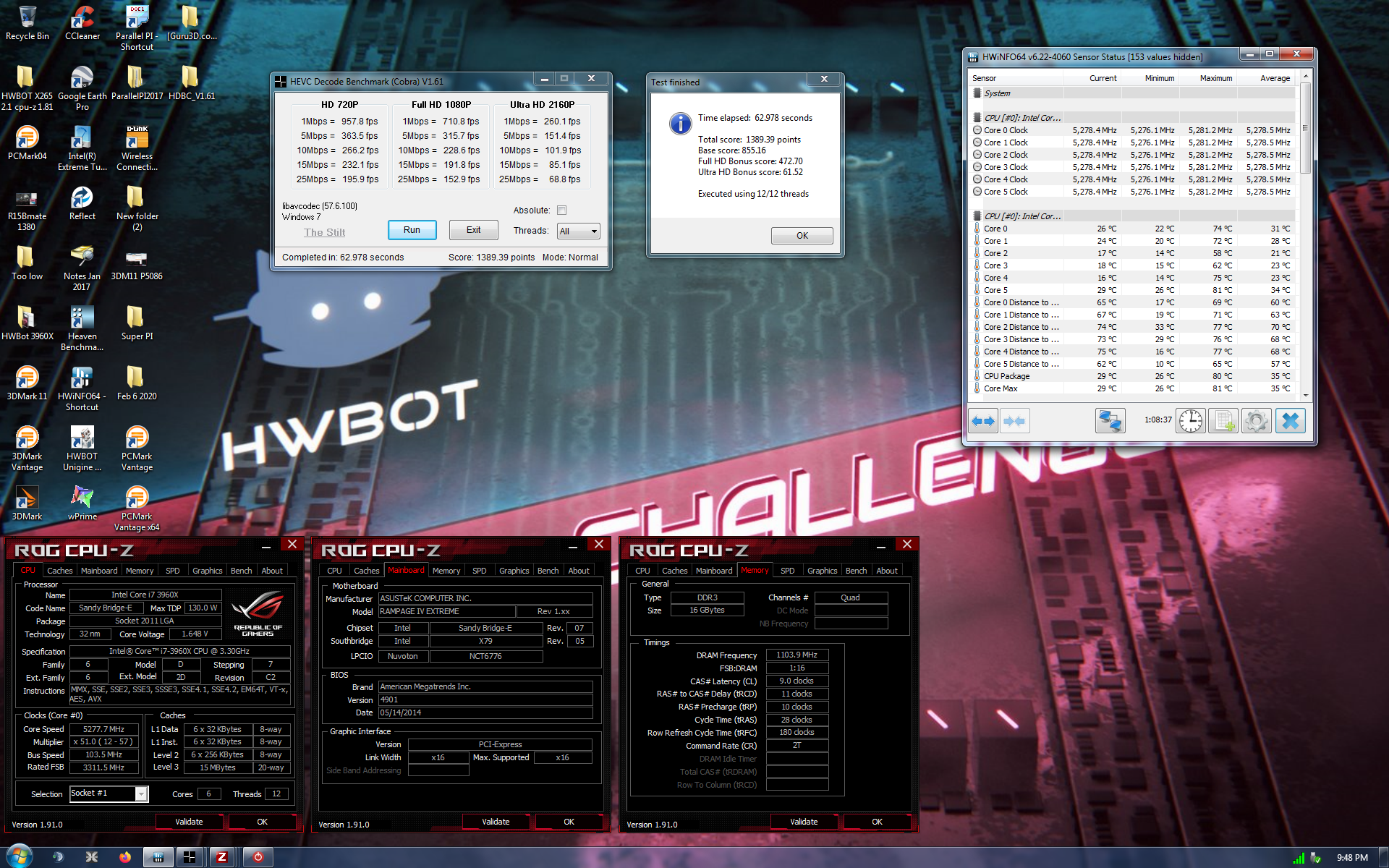Viewport: 1389px width, 868px height.
Task: Click OK in middle CPU-Z window
Action: click(x=569, y=822)
